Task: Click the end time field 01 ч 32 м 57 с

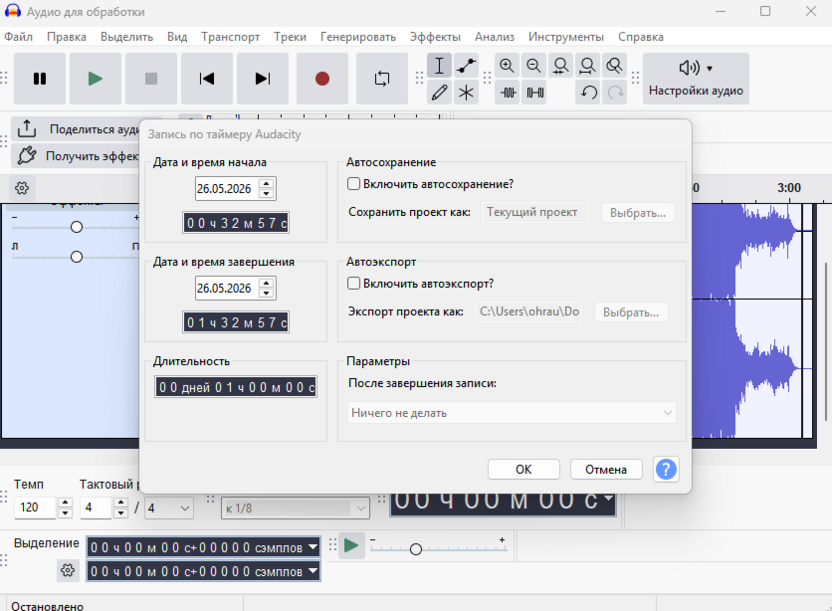Action: point(236,322)
